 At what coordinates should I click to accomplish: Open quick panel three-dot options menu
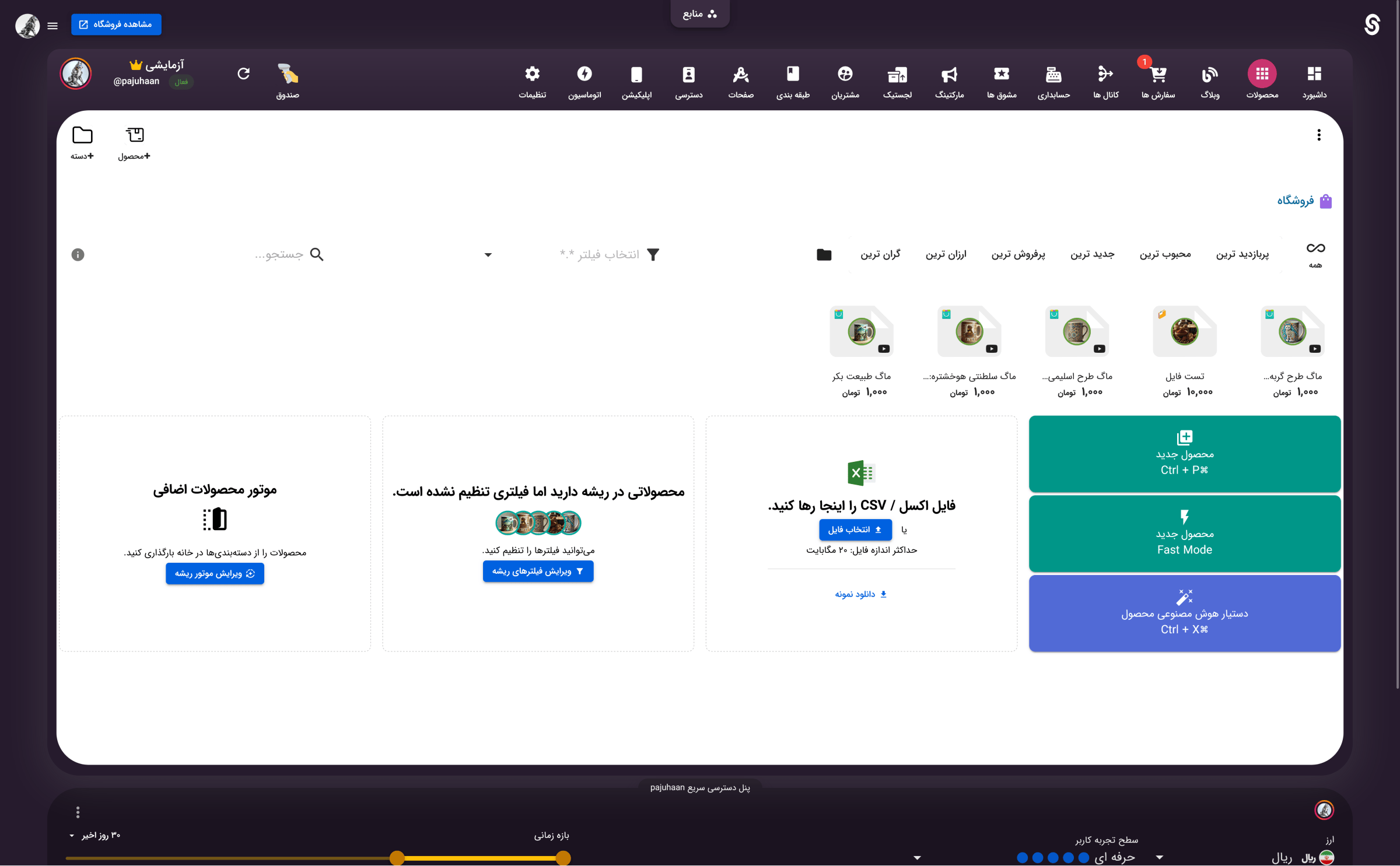tap(78, 812)
